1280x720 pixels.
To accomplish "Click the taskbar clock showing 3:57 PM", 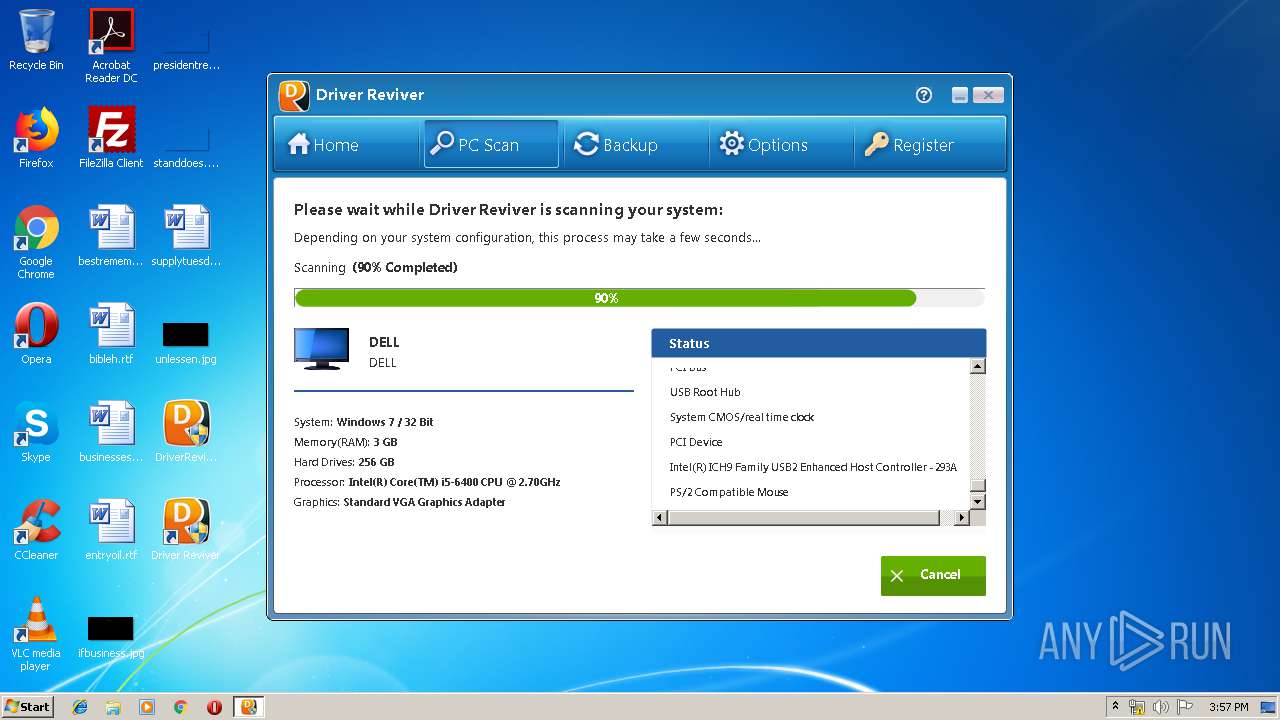I will 1228,707.
